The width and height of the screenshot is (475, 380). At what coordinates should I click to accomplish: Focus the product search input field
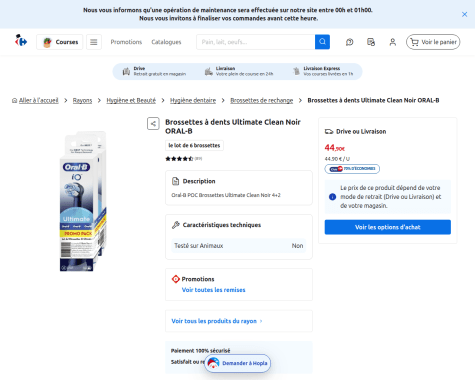[x=256, y=42]
